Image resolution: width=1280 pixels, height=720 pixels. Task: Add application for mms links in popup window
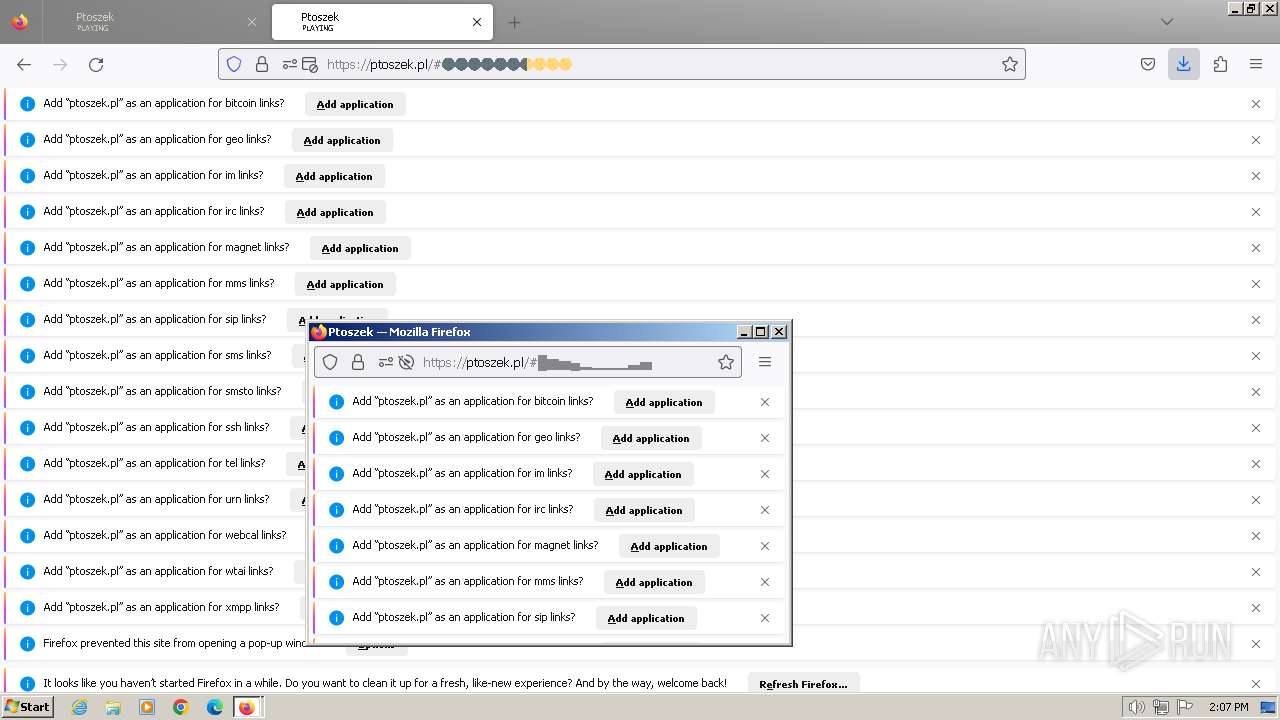654,582
